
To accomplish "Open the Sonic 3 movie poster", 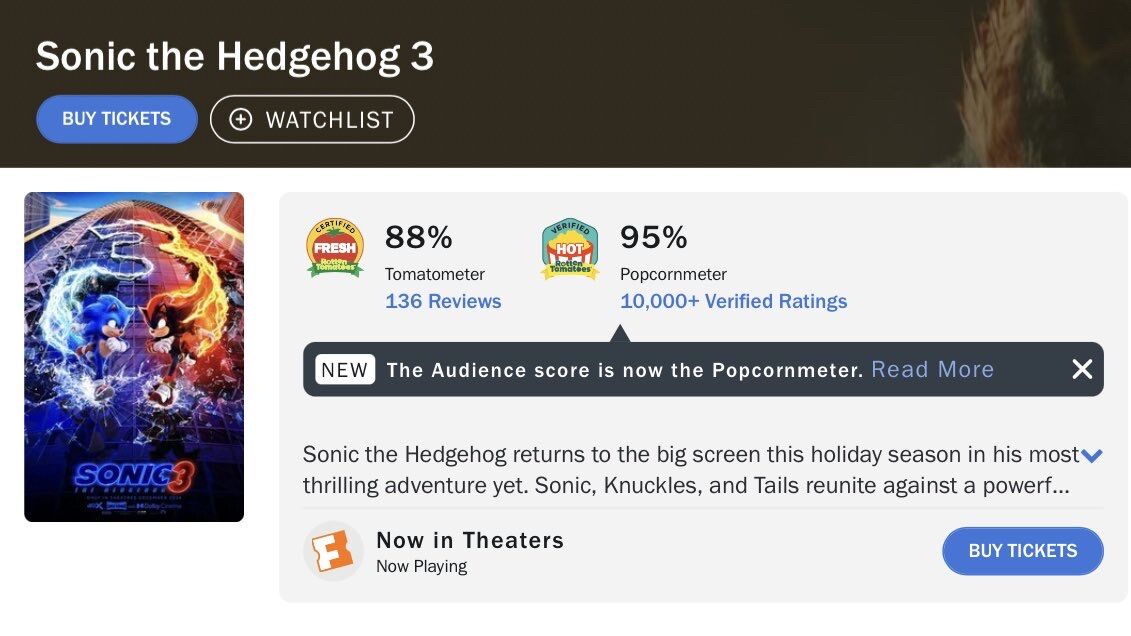I will pos(134,356).
